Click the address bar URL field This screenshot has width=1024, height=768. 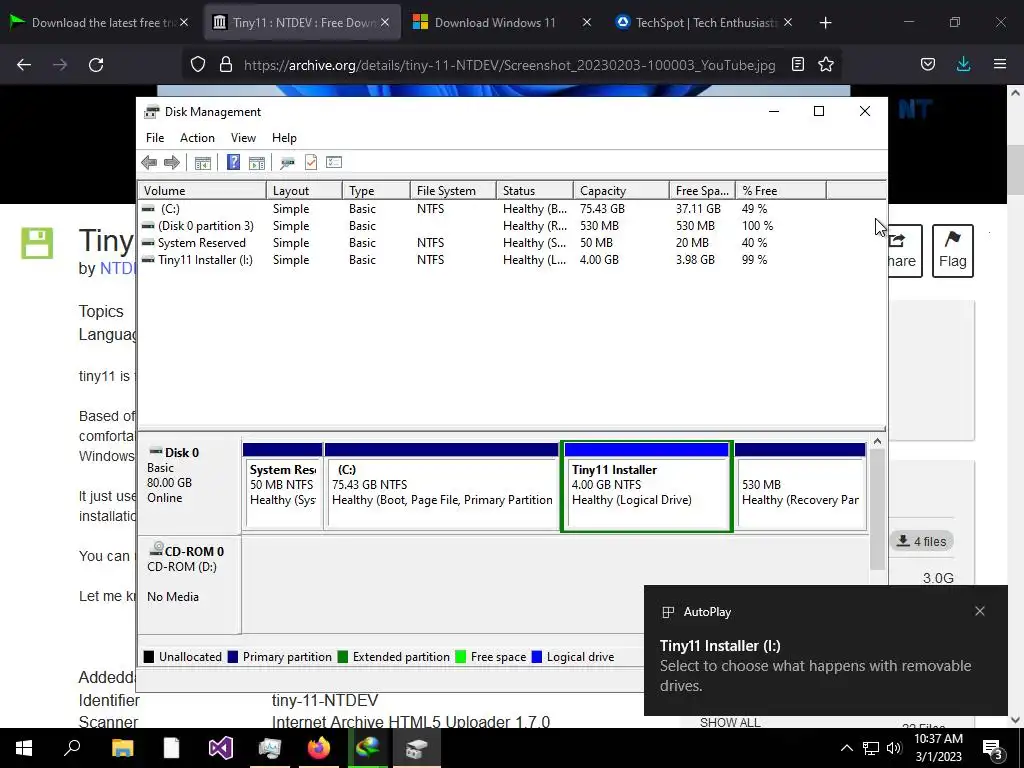coord(509,65)
